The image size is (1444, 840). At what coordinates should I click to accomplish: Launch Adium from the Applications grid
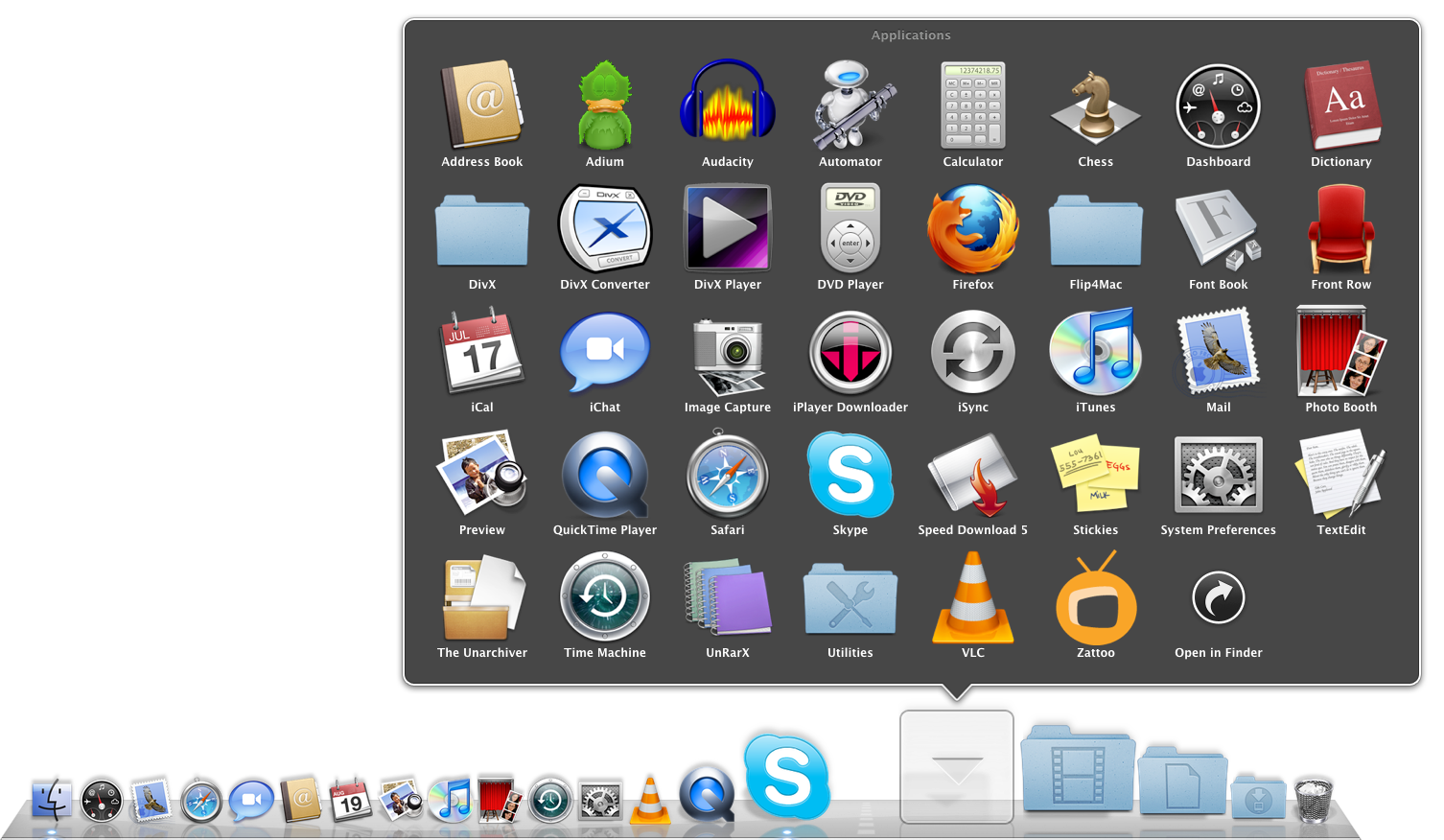point(605,105)
